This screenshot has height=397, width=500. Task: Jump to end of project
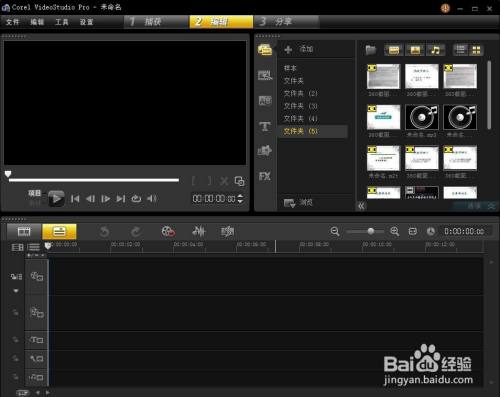tap(121, 199)
